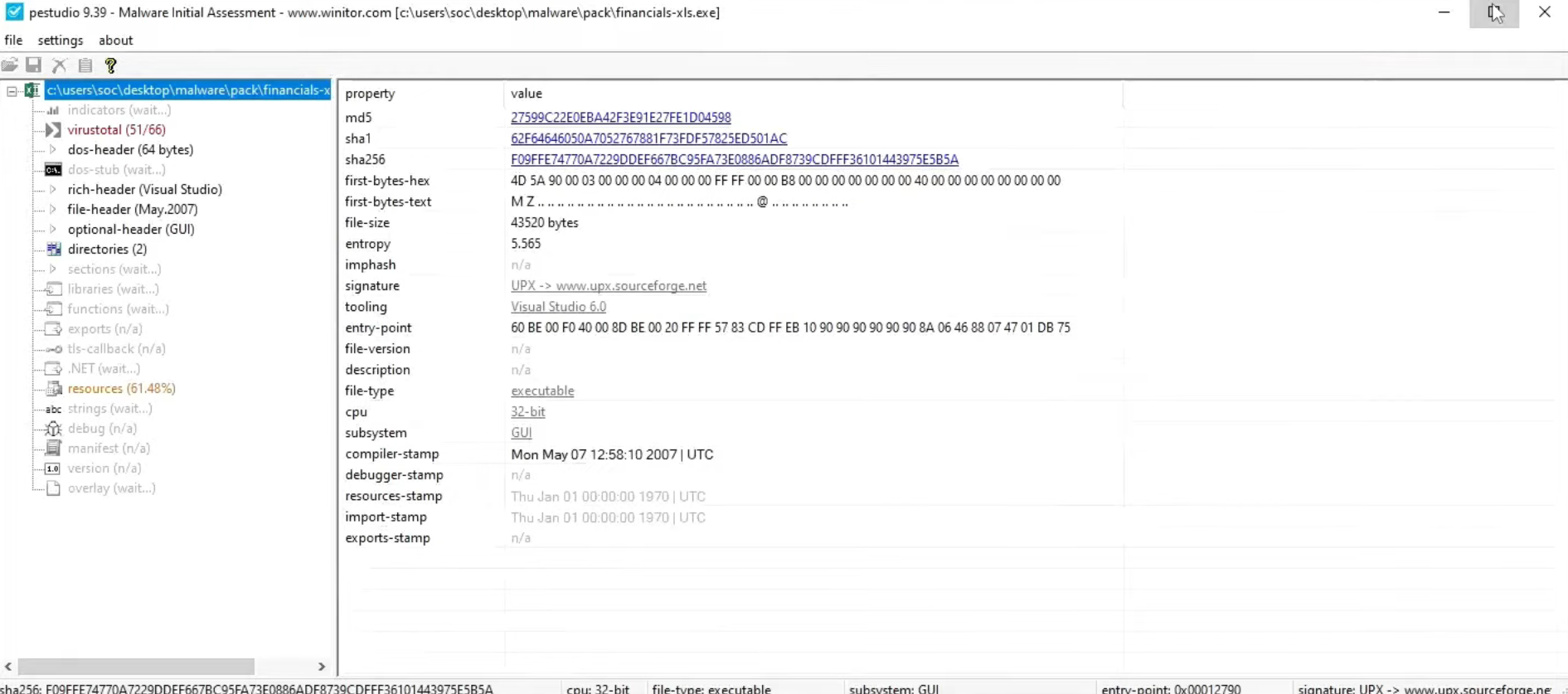Click the overlay page icon
Screen dimensions: 1568x694
[53, 488]
